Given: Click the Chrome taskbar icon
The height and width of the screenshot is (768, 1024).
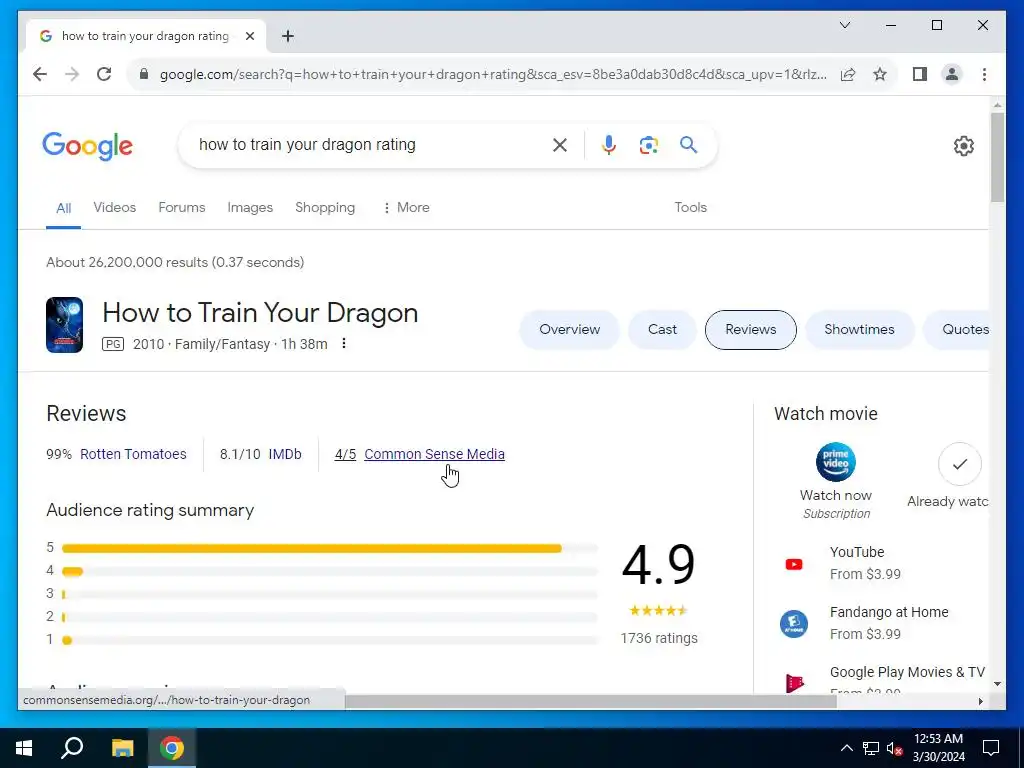Looking at the screenshot, I should pyautogui.click(x=172, y=748).
